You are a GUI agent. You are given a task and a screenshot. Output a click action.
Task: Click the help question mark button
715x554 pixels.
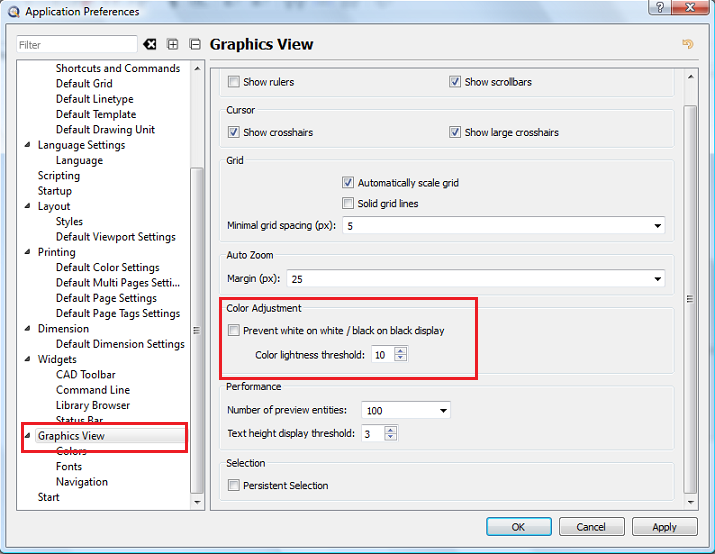[658, 8]
